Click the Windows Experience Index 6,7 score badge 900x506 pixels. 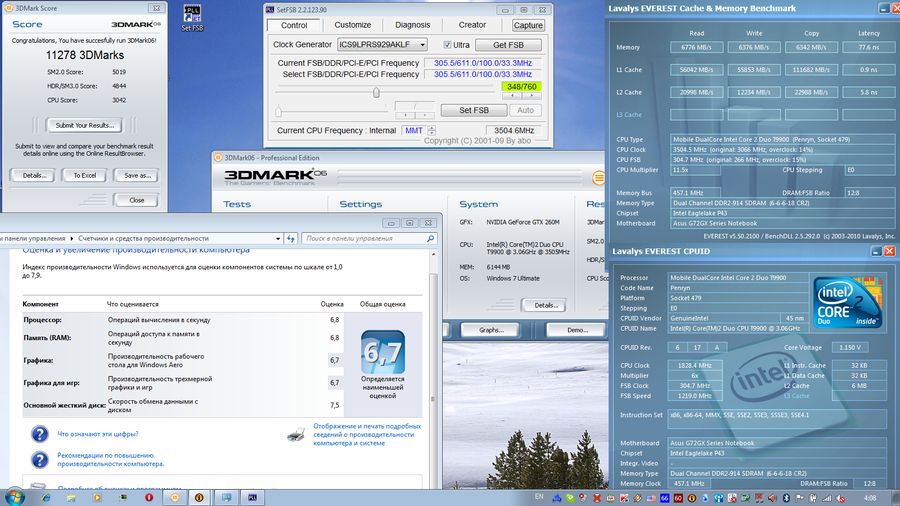[x=382, y=351]
